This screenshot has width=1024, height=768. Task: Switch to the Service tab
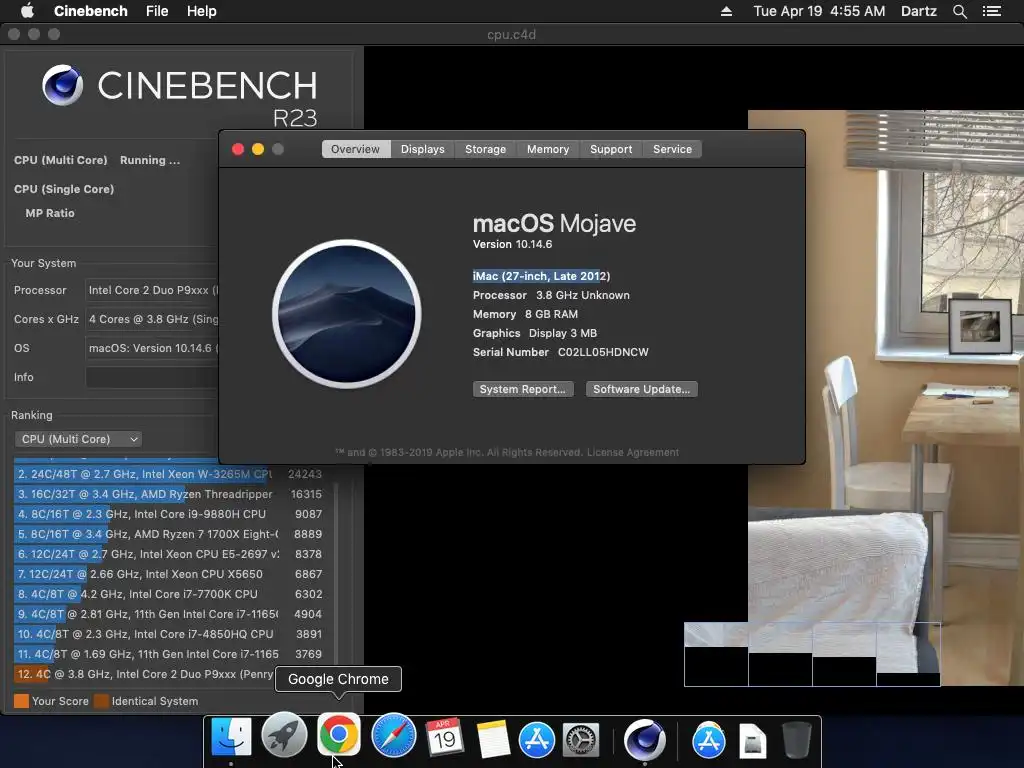click(x=673, y=149)
